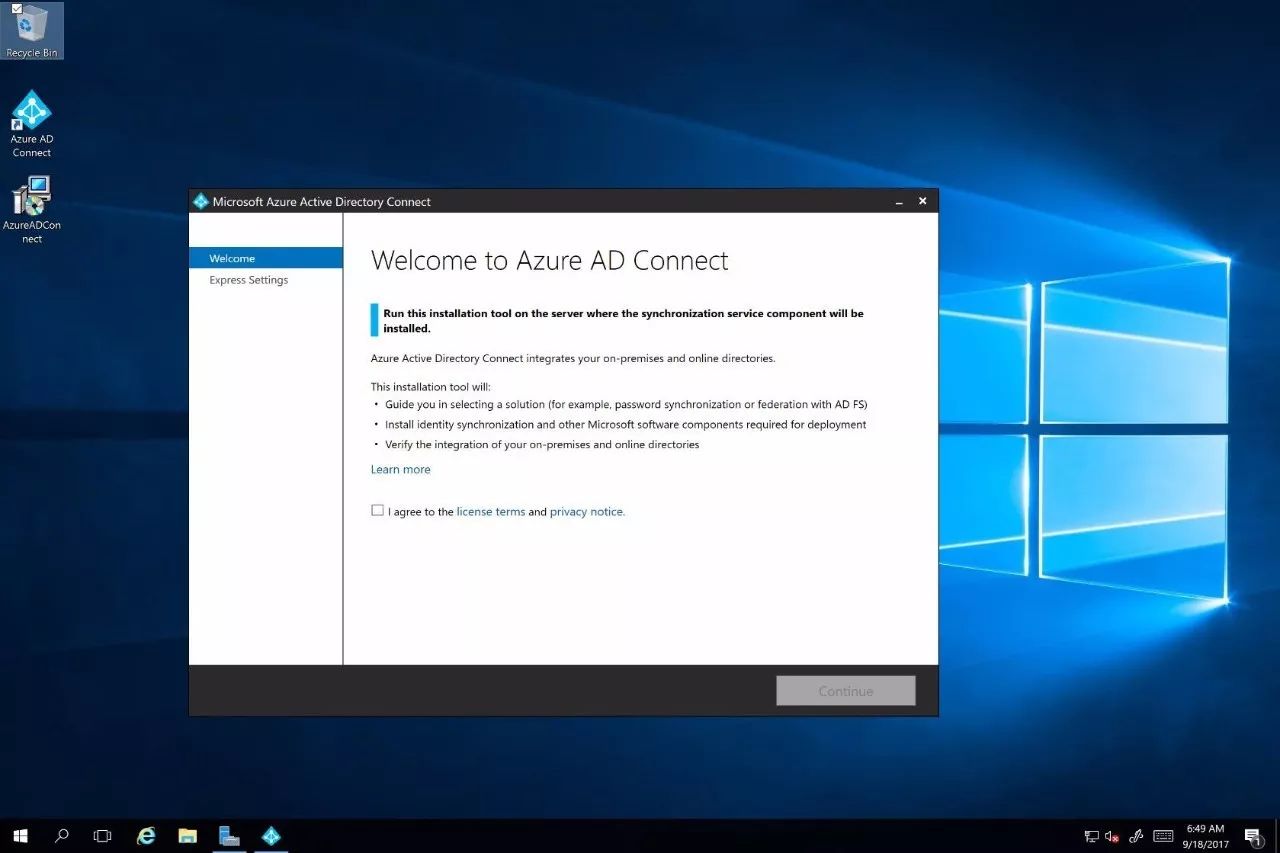
Task: Launch Internet Explorer from the taskbar
Action: (146, 836)
